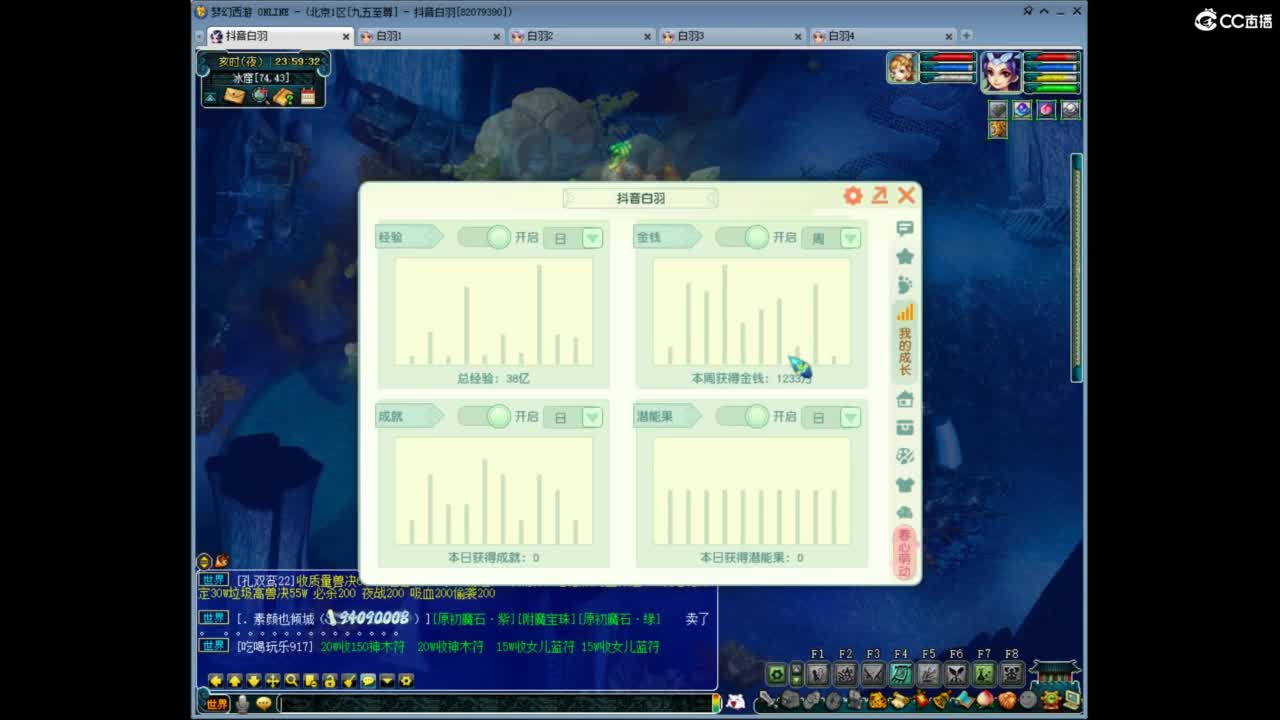
Task: Click the 成就 section label
Action: coord(409,416)
